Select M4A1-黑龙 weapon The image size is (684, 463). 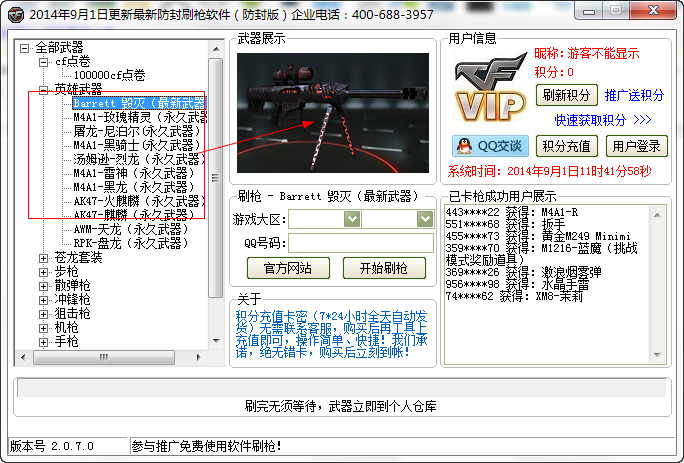point(133,187)
